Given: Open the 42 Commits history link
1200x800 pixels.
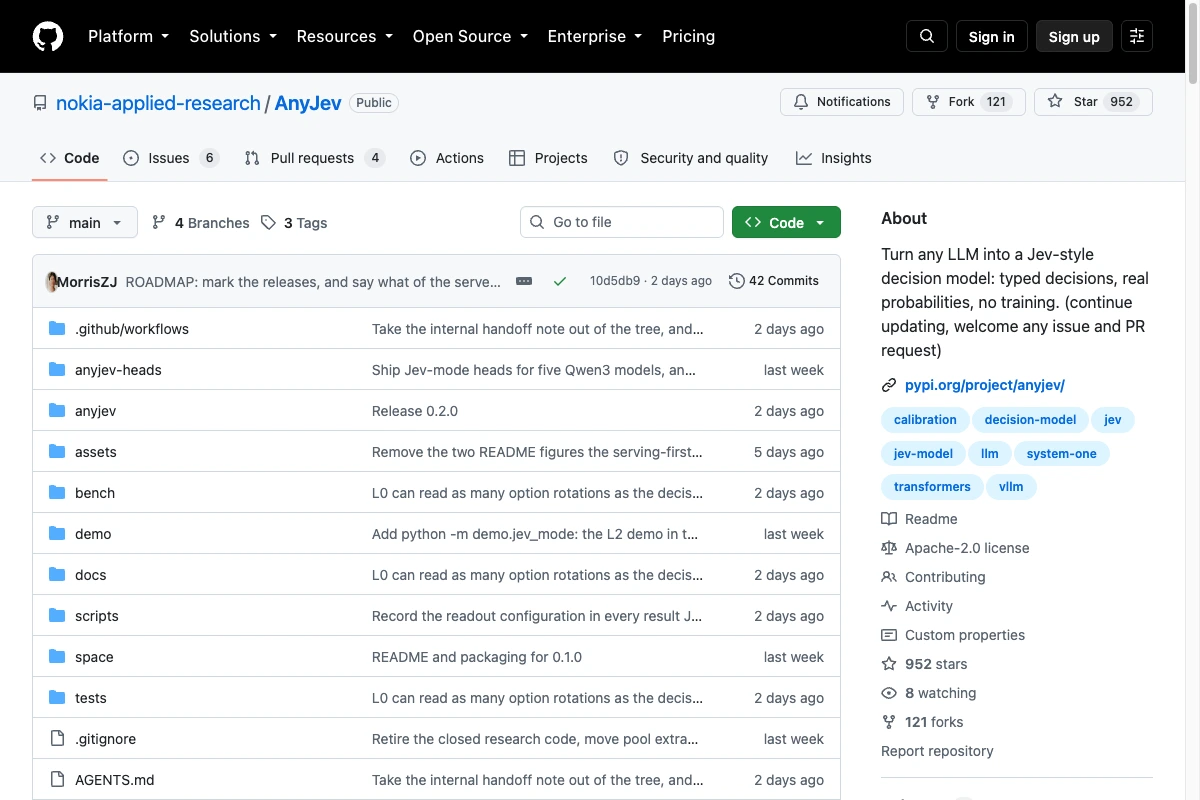Looking at the screenshot, I should [x=774, y=281].
